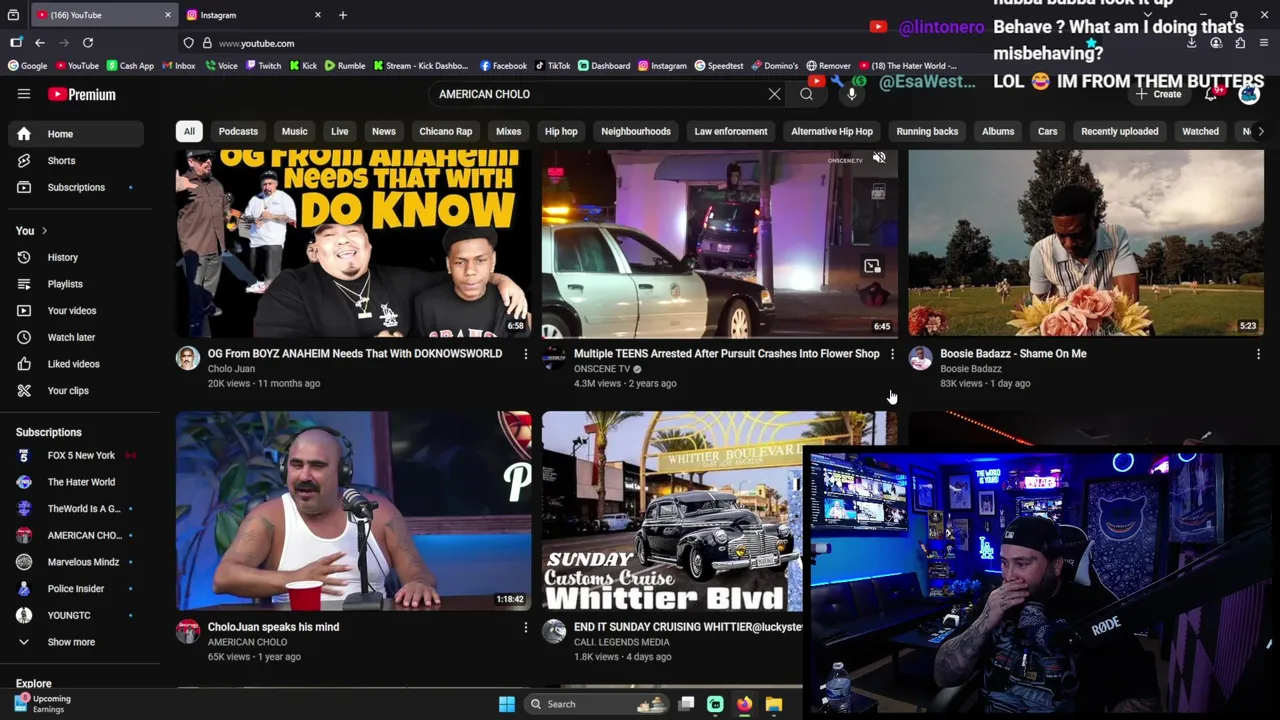Select the All filter chip

pos(189,131)
